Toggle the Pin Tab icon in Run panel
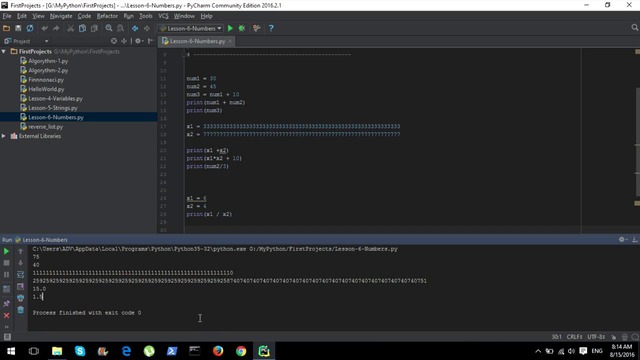 6,304
